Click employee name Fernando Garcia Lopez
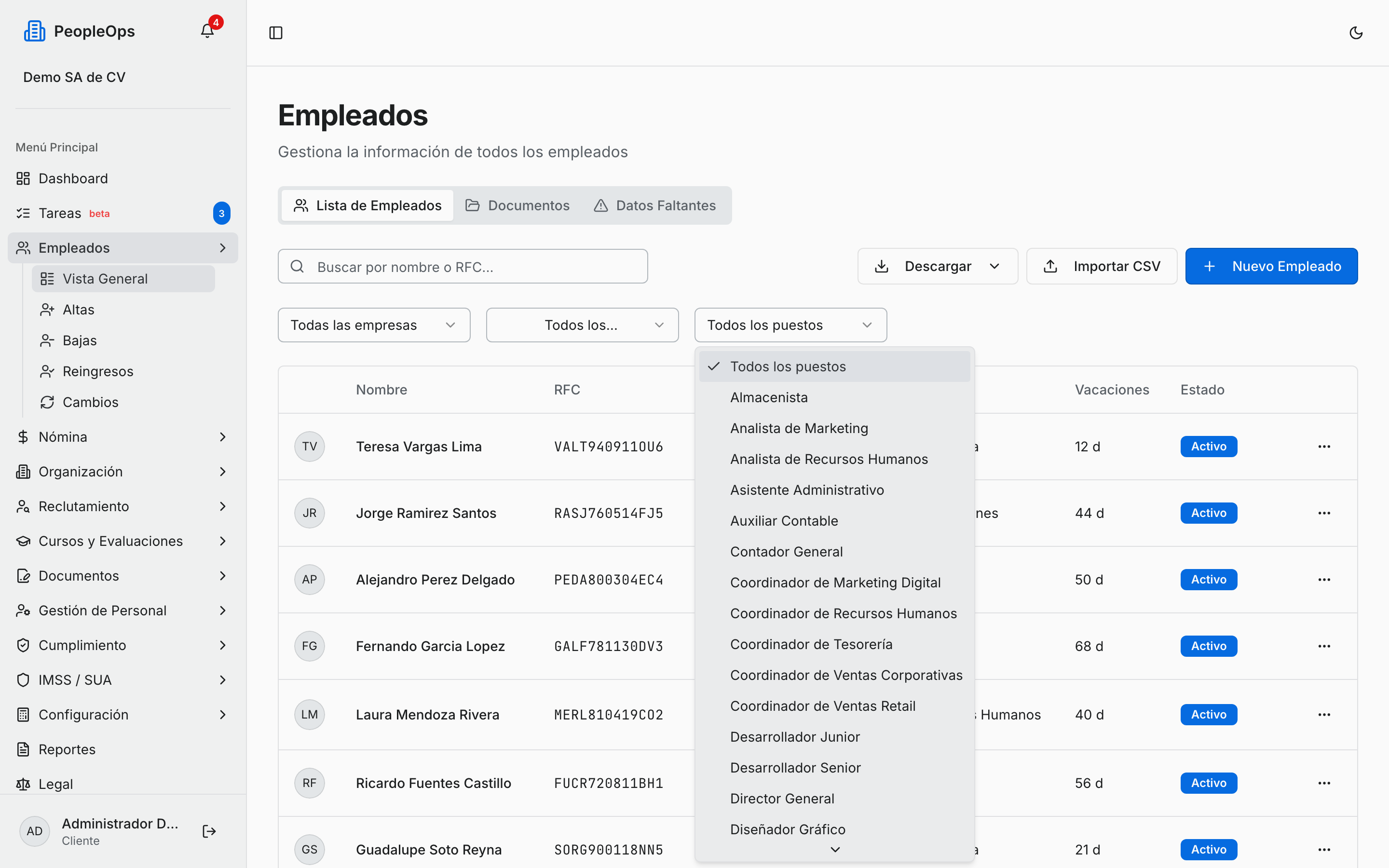 click(430, 646)
